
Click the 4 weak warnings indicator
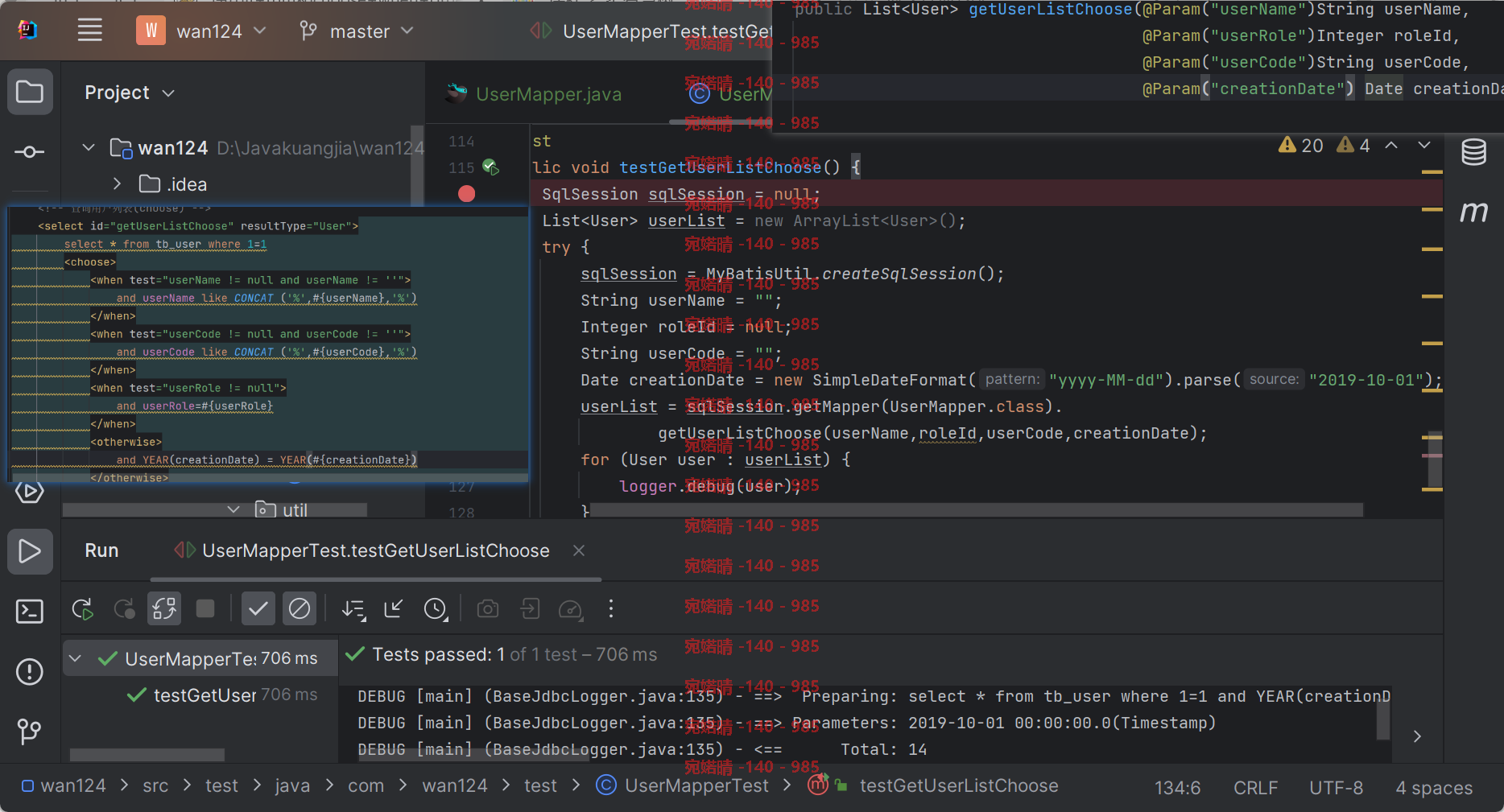(x=1353, y=146)
